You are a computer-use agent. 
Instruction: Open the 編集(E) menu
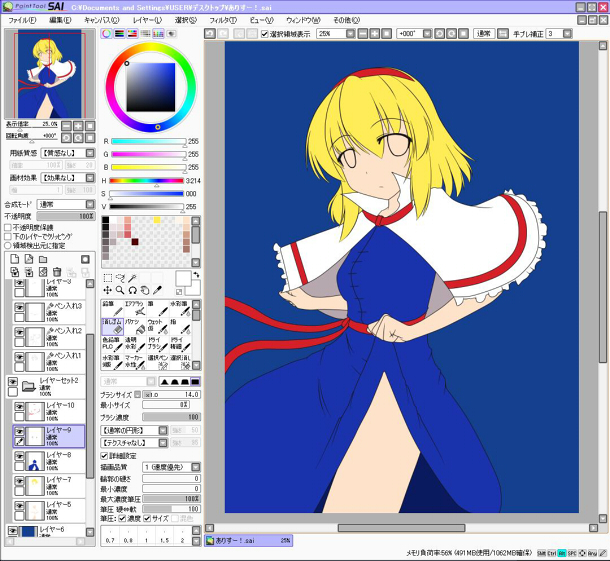[60, 20]
